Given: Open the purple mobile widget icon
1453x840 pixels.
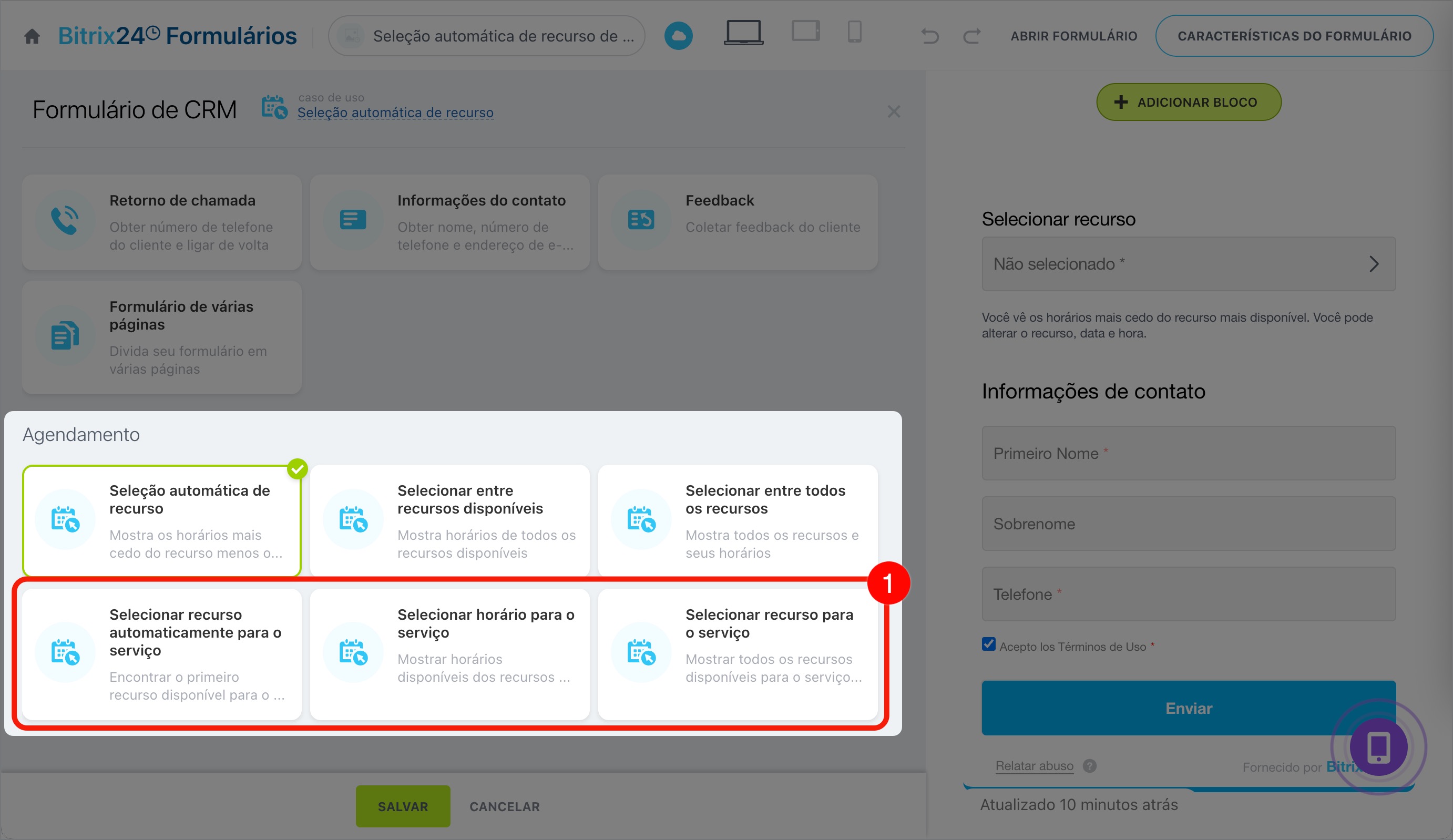Looking at the screenshot, I should (x=1378, y=746).
